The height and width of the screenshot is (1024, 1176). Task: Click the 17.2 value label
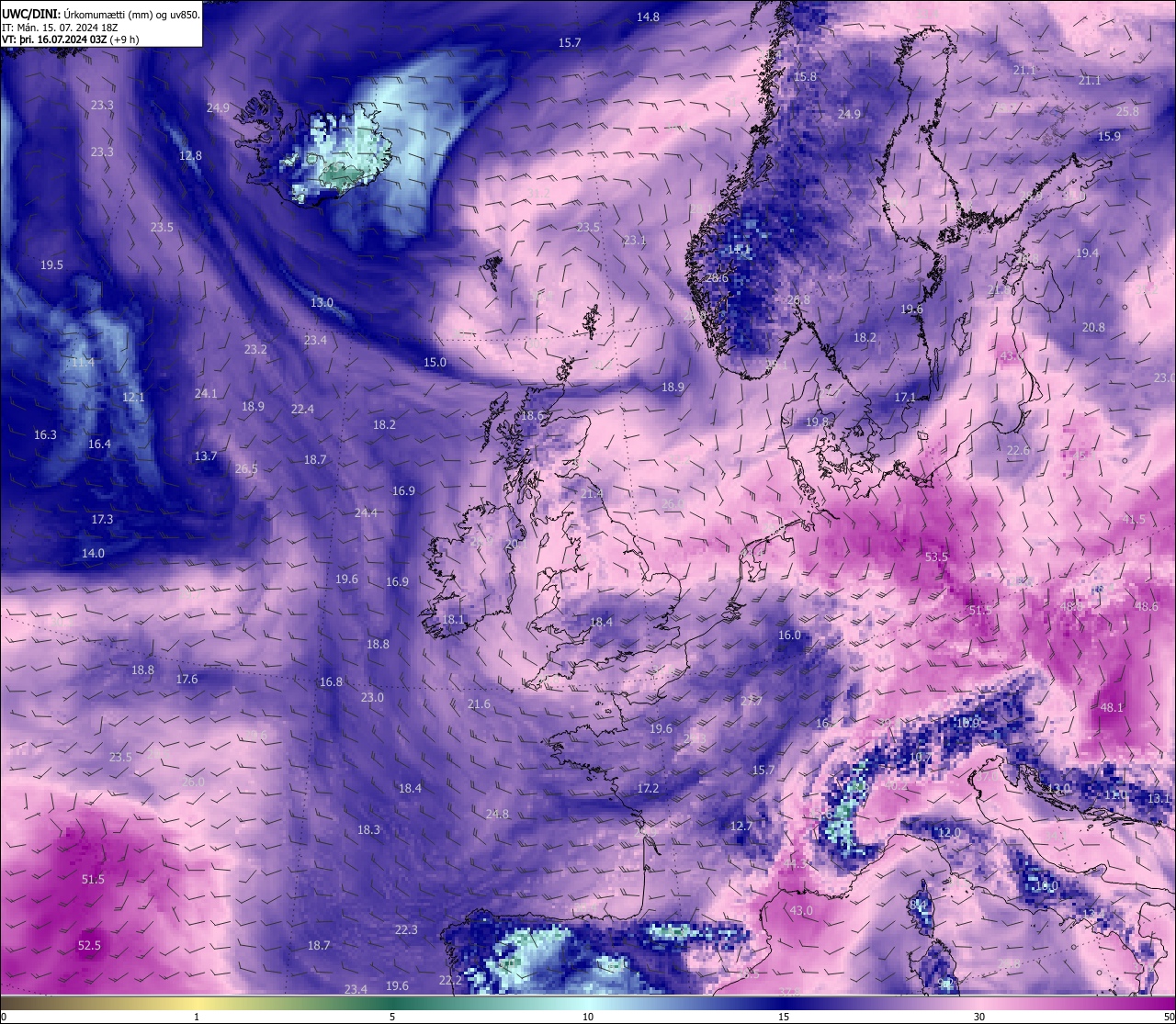point(648,788)
